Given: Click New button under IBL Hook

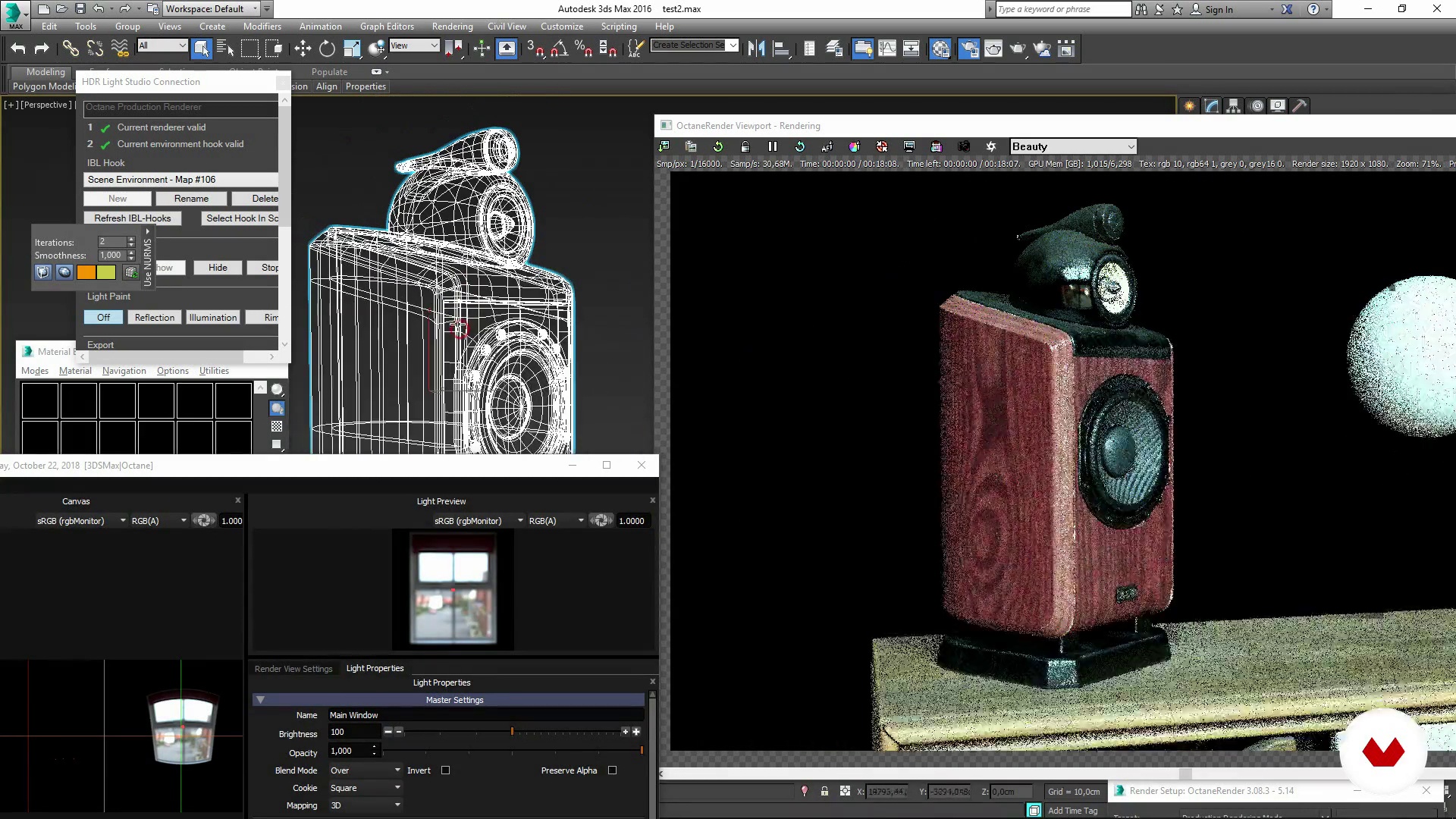Looking at the screenshot, I should [x=118, y=199].
